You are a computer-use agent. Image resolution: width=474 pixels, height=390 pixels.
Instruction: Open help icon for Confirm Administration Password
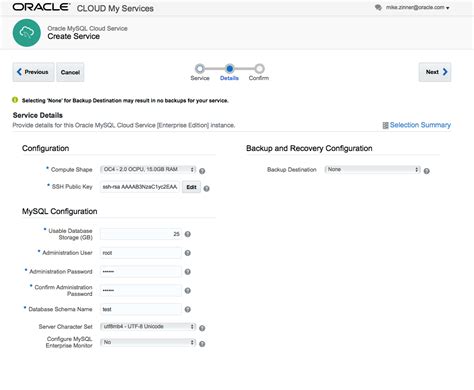coord(188,291)
